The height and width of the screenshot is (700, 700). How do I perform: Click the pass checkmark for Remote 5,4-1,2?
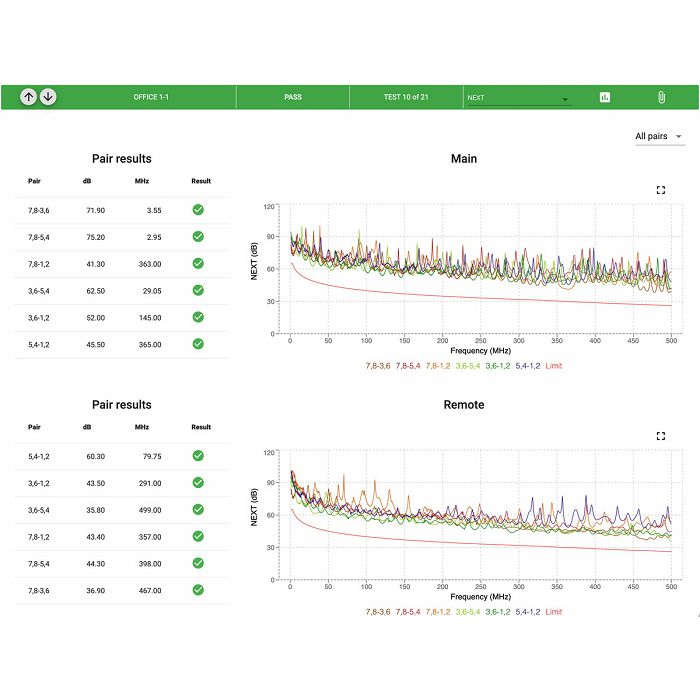tap(198, 456)
